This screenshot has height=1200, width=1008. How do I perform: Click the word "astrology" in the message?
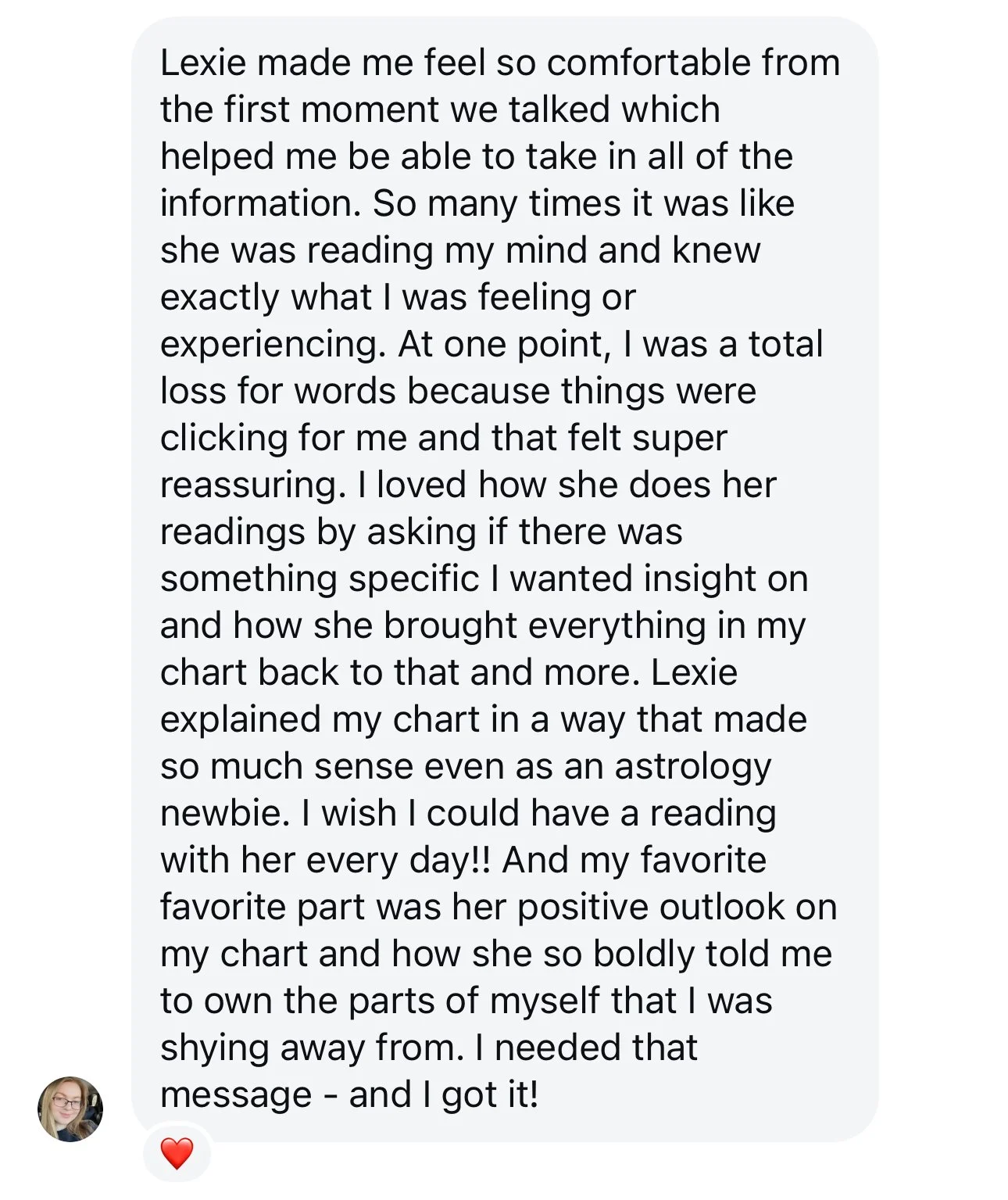click(693, 767)
